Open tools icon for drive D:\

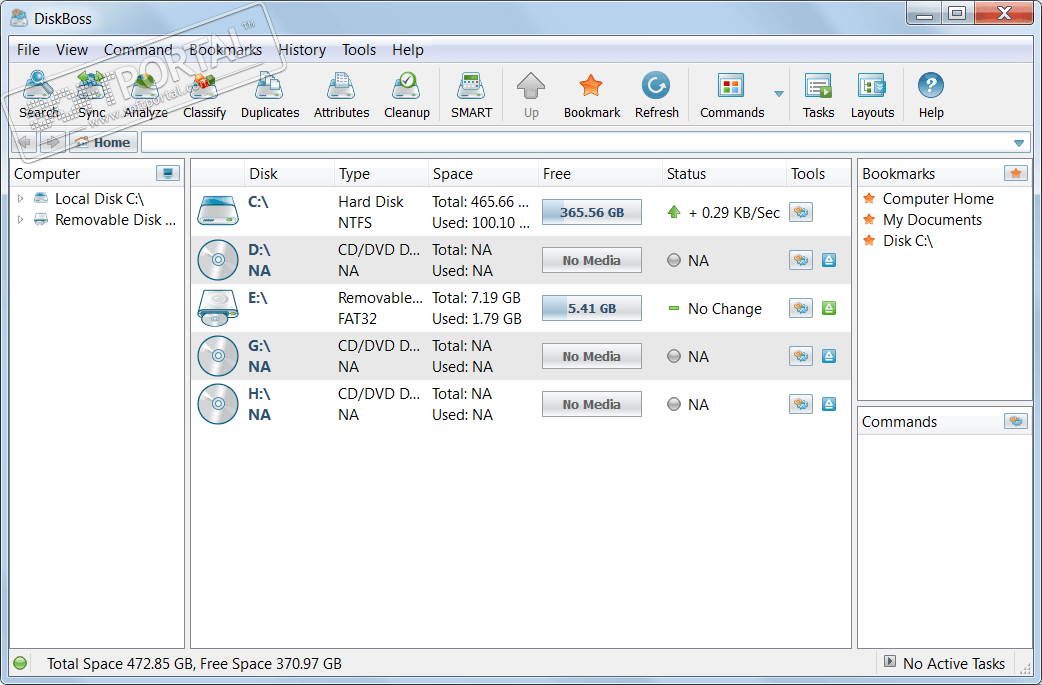pos(801,260)
